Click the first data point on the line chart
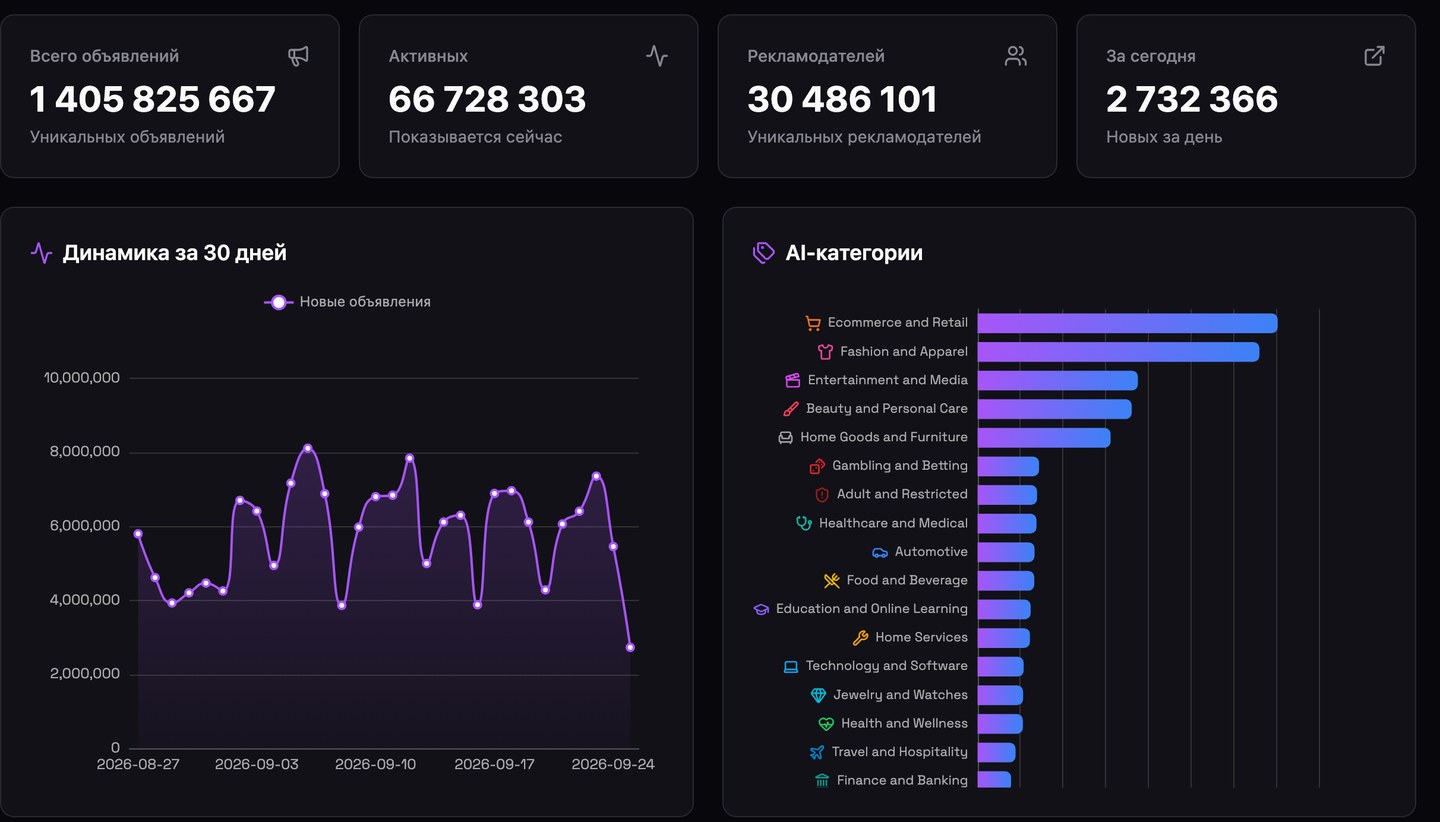Image resolution: width=1440 pixels, height=822 pixels. tap(138, 533)
